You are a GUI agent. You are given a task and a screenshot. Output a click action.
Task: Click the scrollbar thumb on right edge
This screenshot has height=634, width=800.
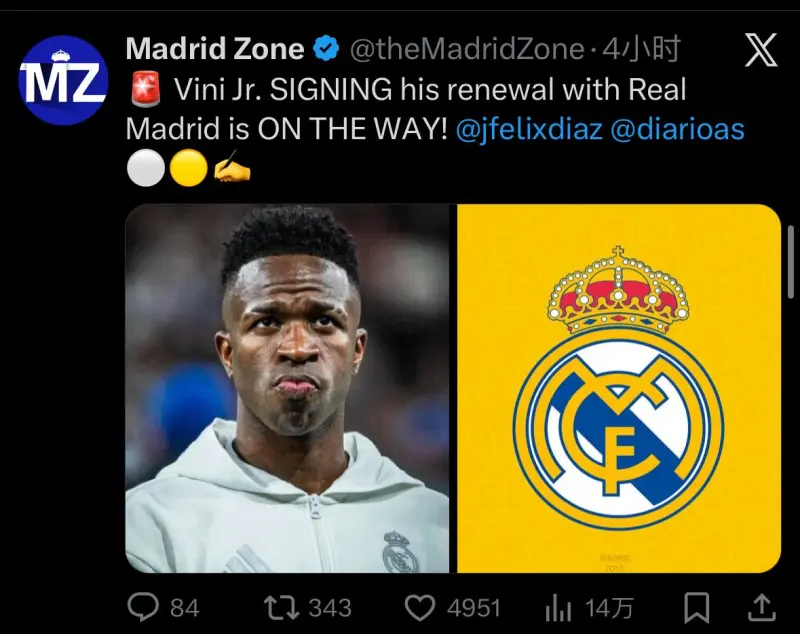(792, 261)
